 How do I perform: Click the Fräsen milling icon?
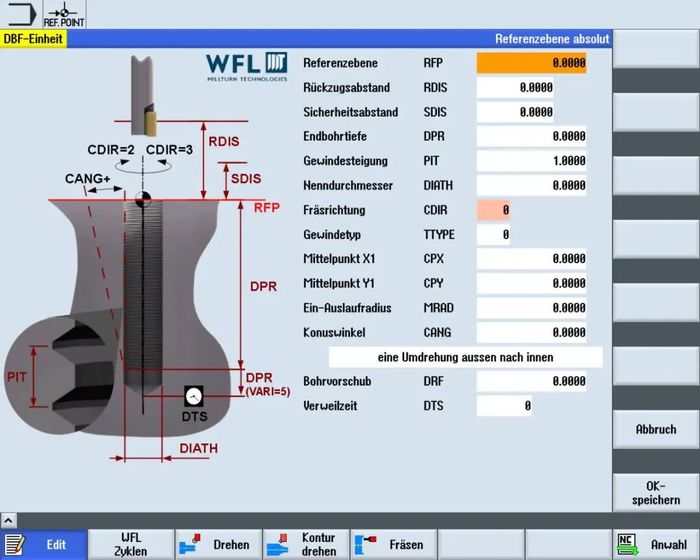point(366,545)
